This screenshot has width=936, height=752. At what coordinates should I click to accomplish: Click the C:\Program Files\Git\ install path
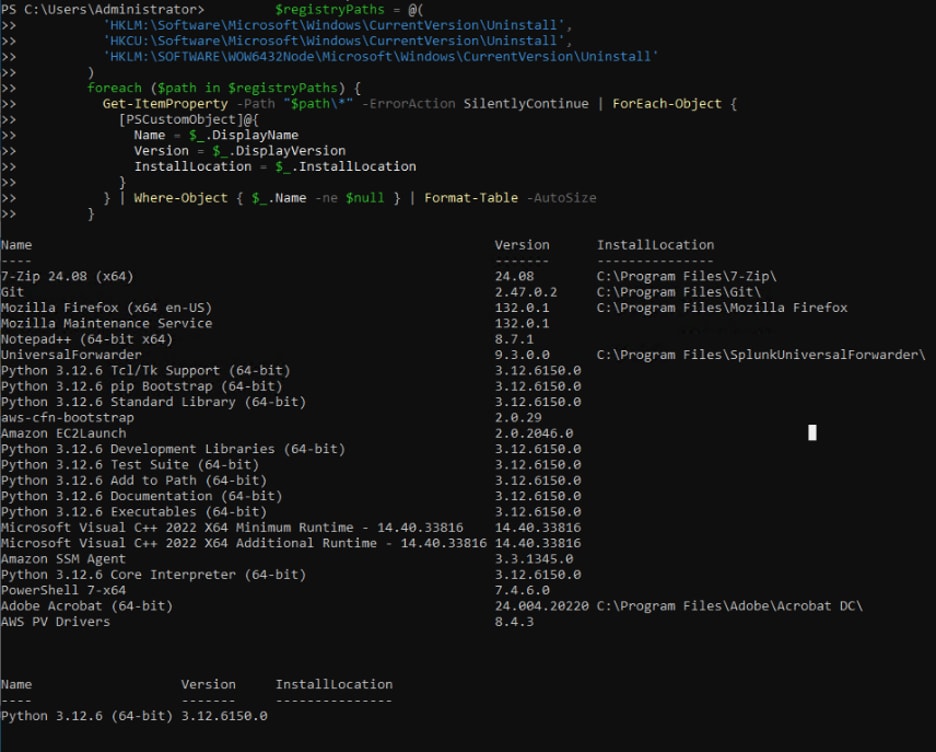coord(679,292)
